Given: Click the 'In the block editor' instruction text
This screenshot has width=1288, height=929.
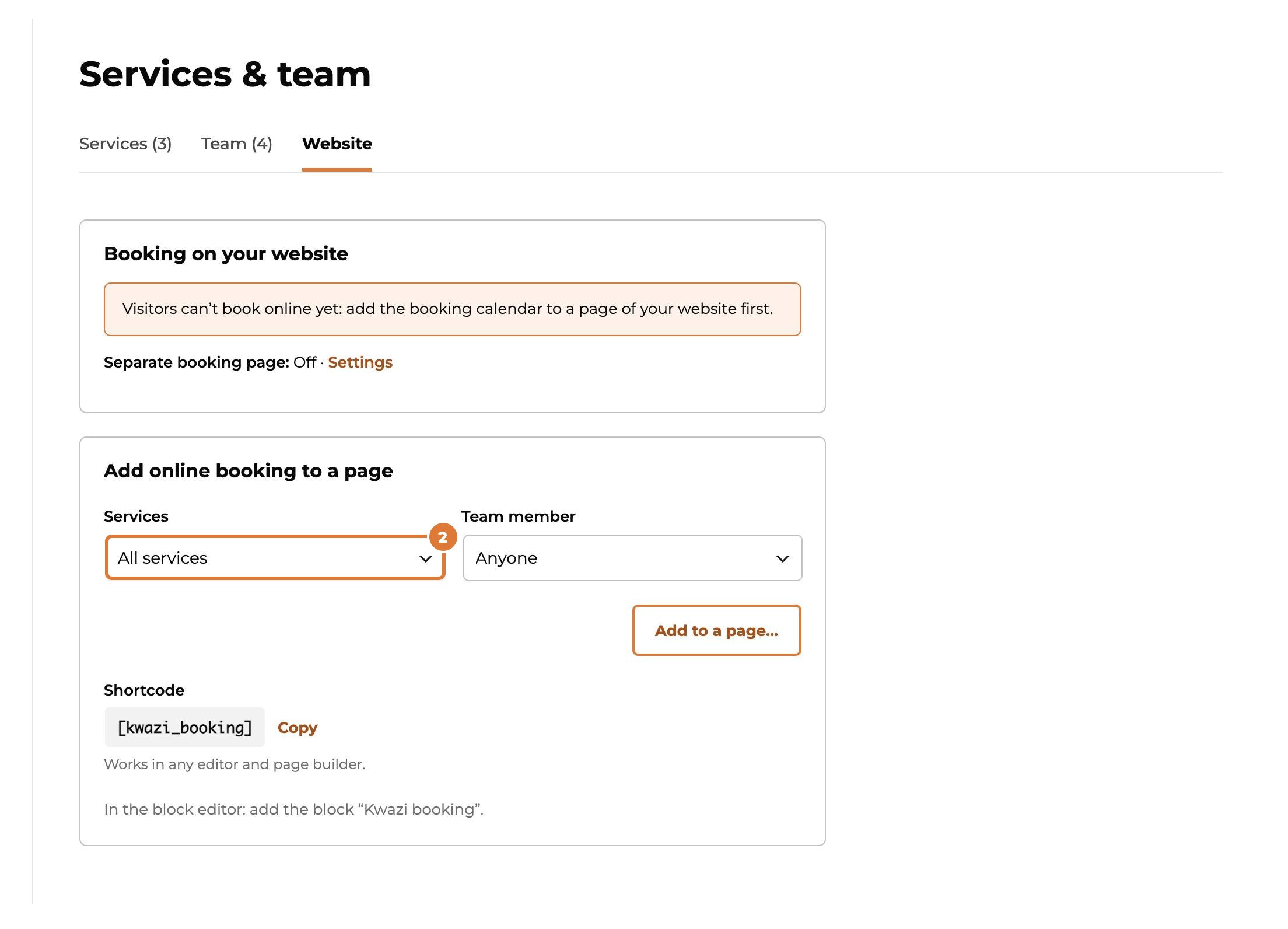Looking at the screenshot, I should tap(294, 809).
